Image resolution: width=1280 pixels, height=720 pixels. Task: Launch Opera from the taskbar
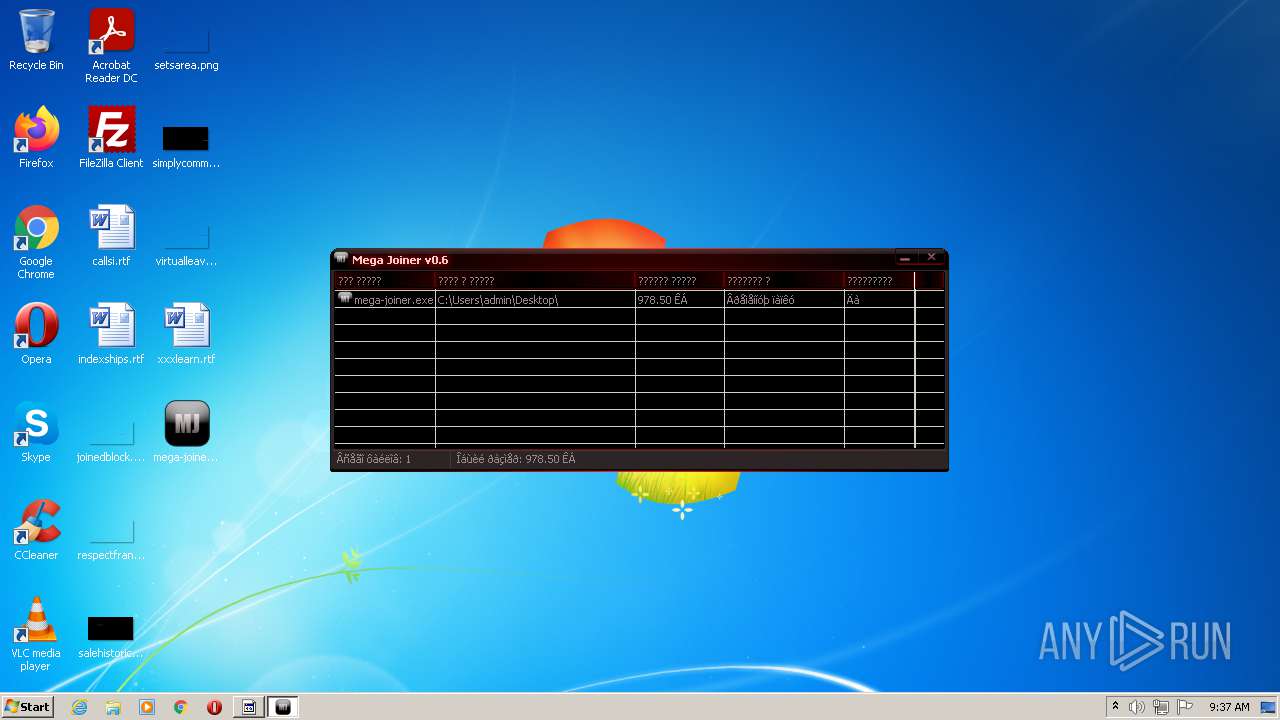(214, 707)
